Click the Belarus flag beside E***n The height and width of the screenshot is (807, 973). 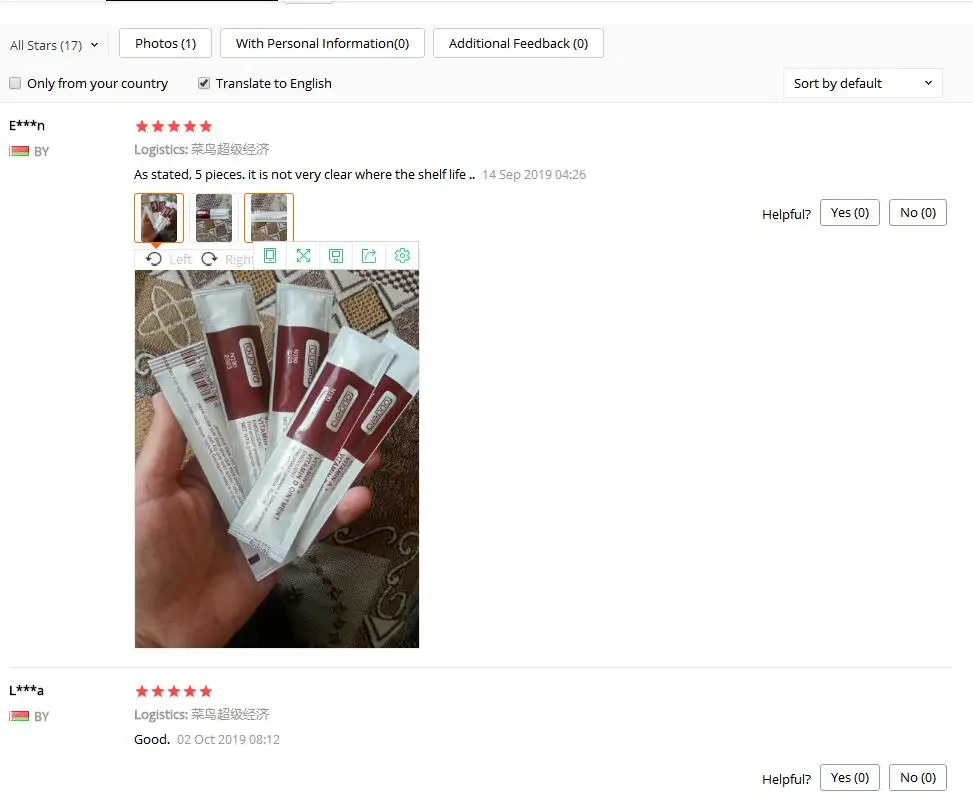(19, 151)
